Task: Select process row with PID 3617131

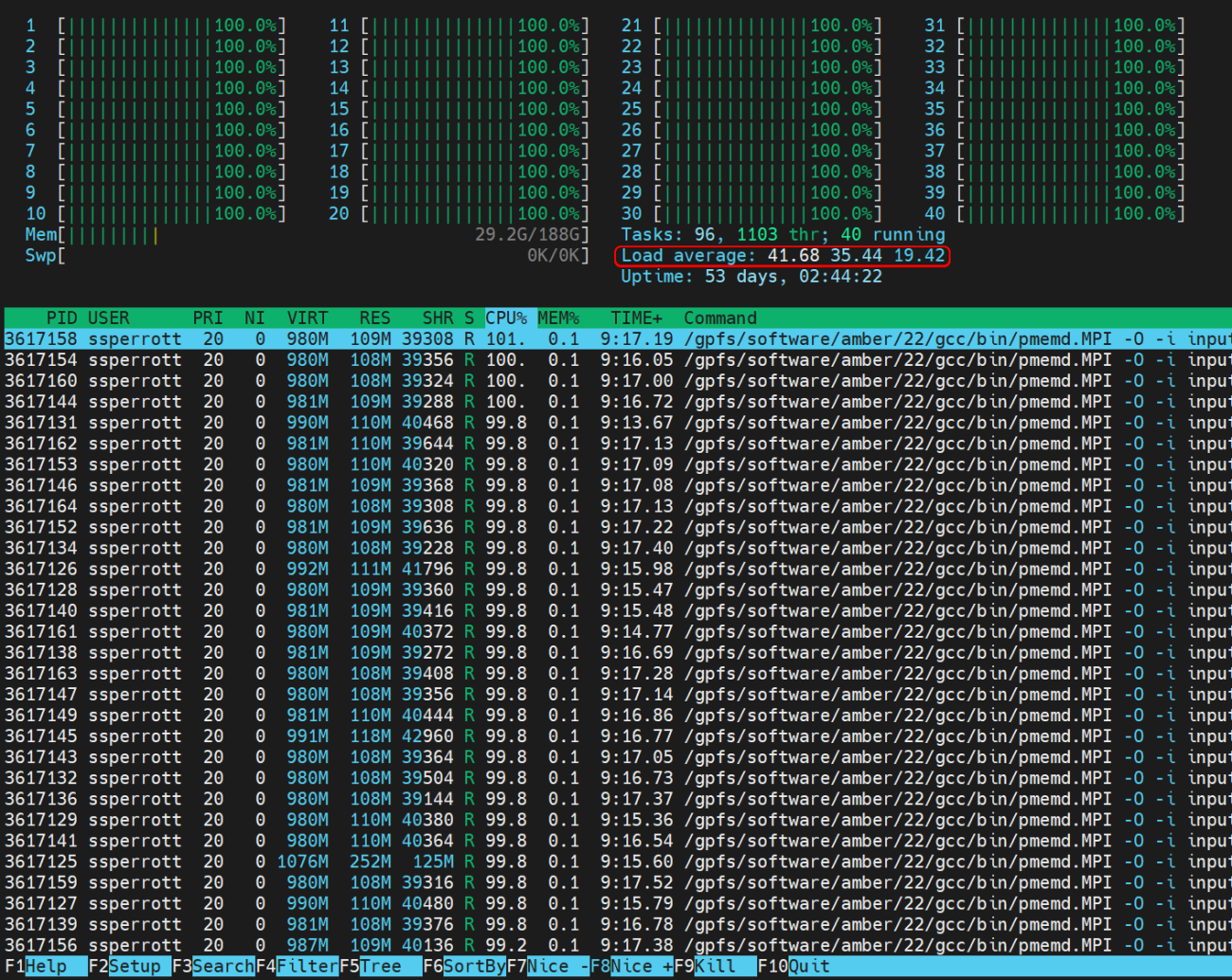Action: click(x=618, y=423)
